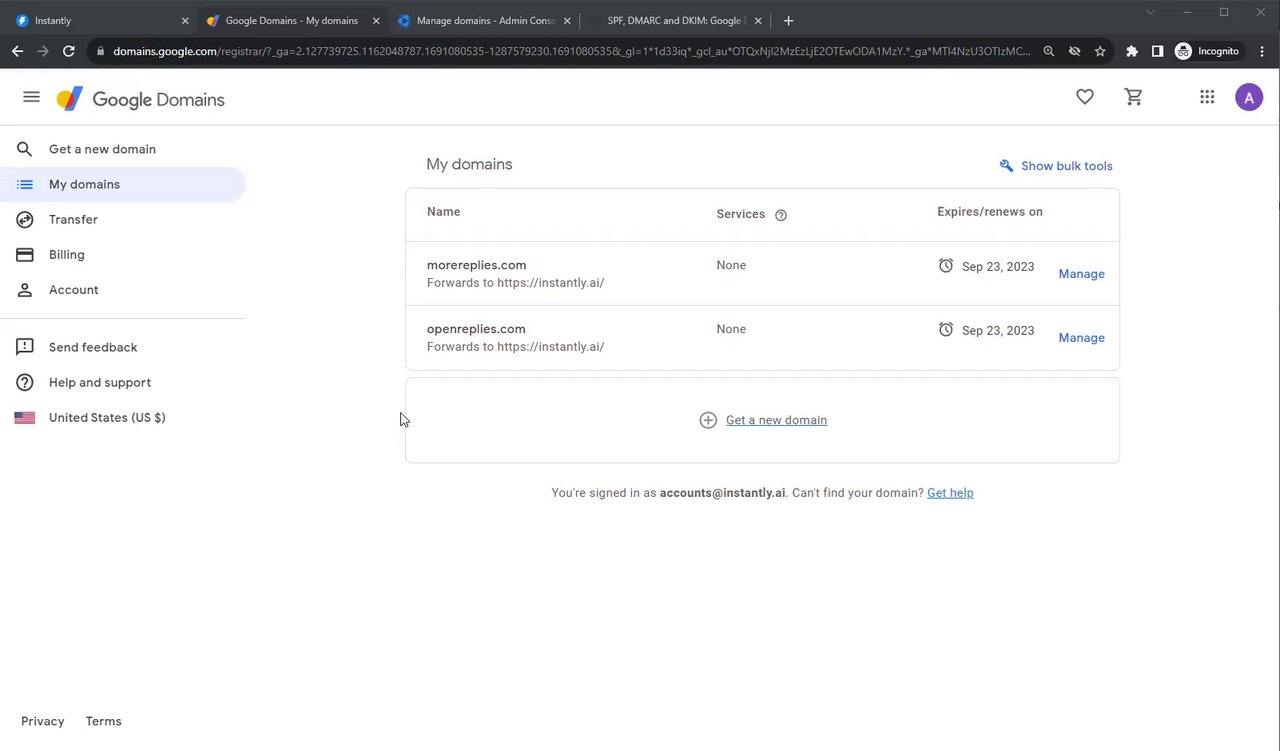
Task: Open Billing in the sidebar
Action: [122, 254]
